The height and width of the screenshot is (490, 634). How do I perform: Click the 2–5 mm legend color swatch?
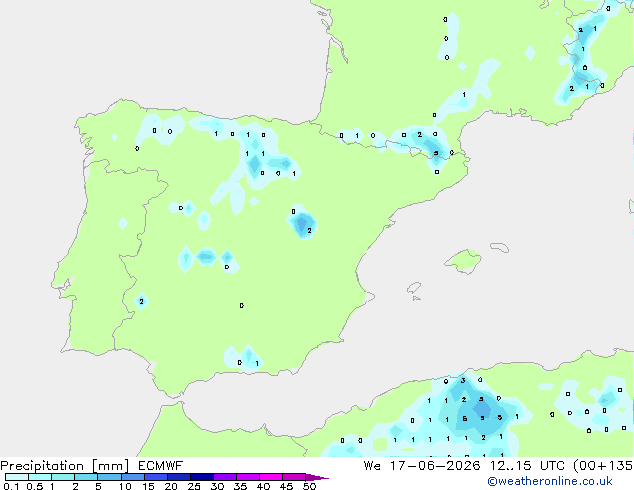pos(86,477)
